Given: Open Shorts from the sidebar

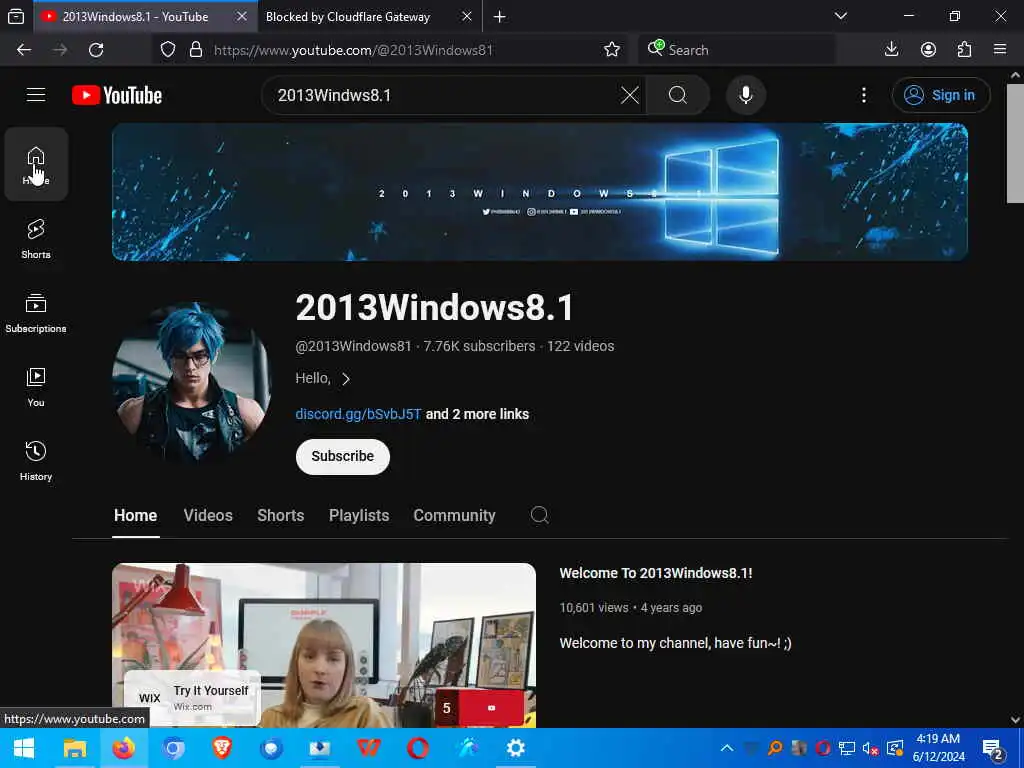Looking at the screenshot, I should [36, 238].
